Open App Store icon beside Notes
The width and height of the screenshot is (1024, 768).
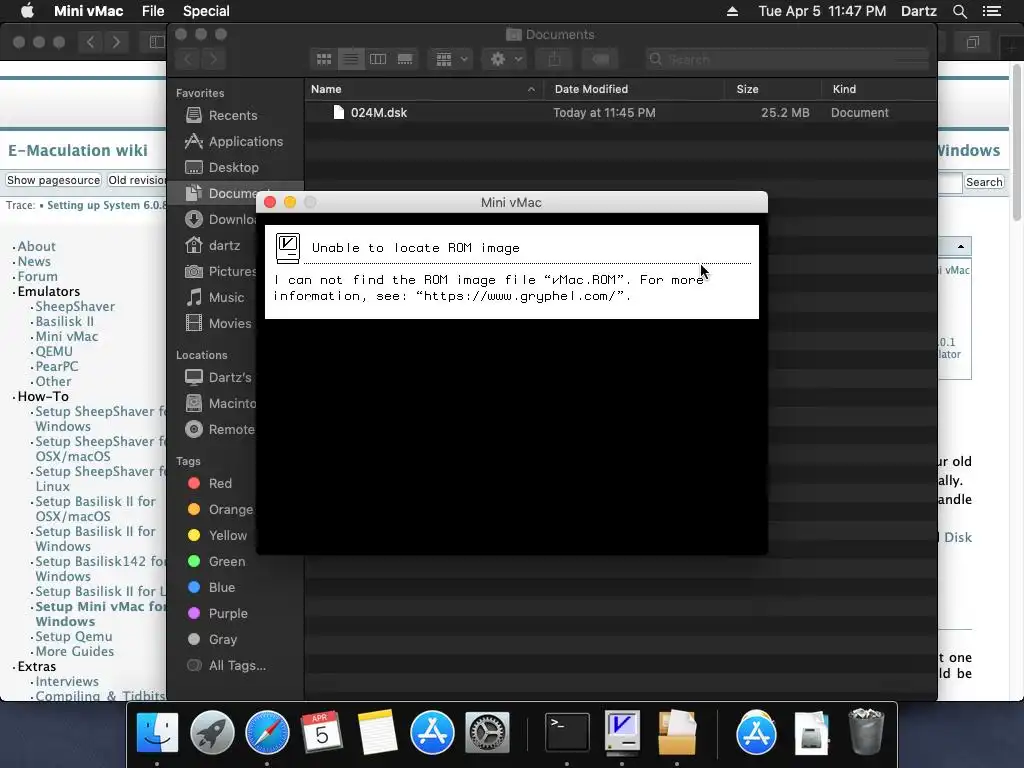[432, 733]
